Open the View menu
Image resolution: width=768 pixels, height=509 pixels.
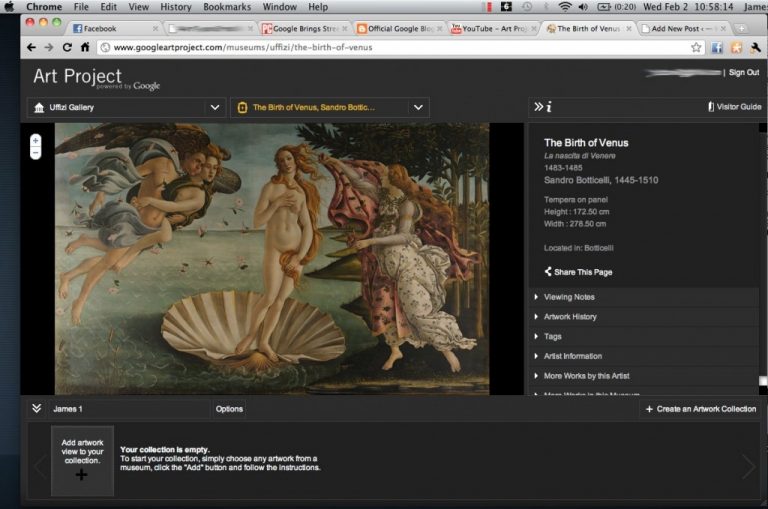pos(139,7)
